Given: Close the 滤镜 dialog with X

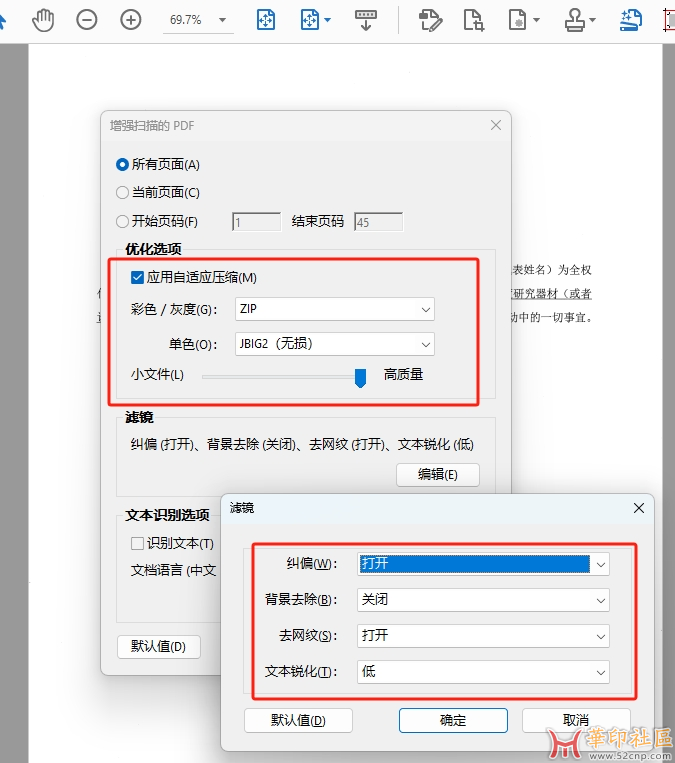Looking at the screenshot, I should [639, 508].
